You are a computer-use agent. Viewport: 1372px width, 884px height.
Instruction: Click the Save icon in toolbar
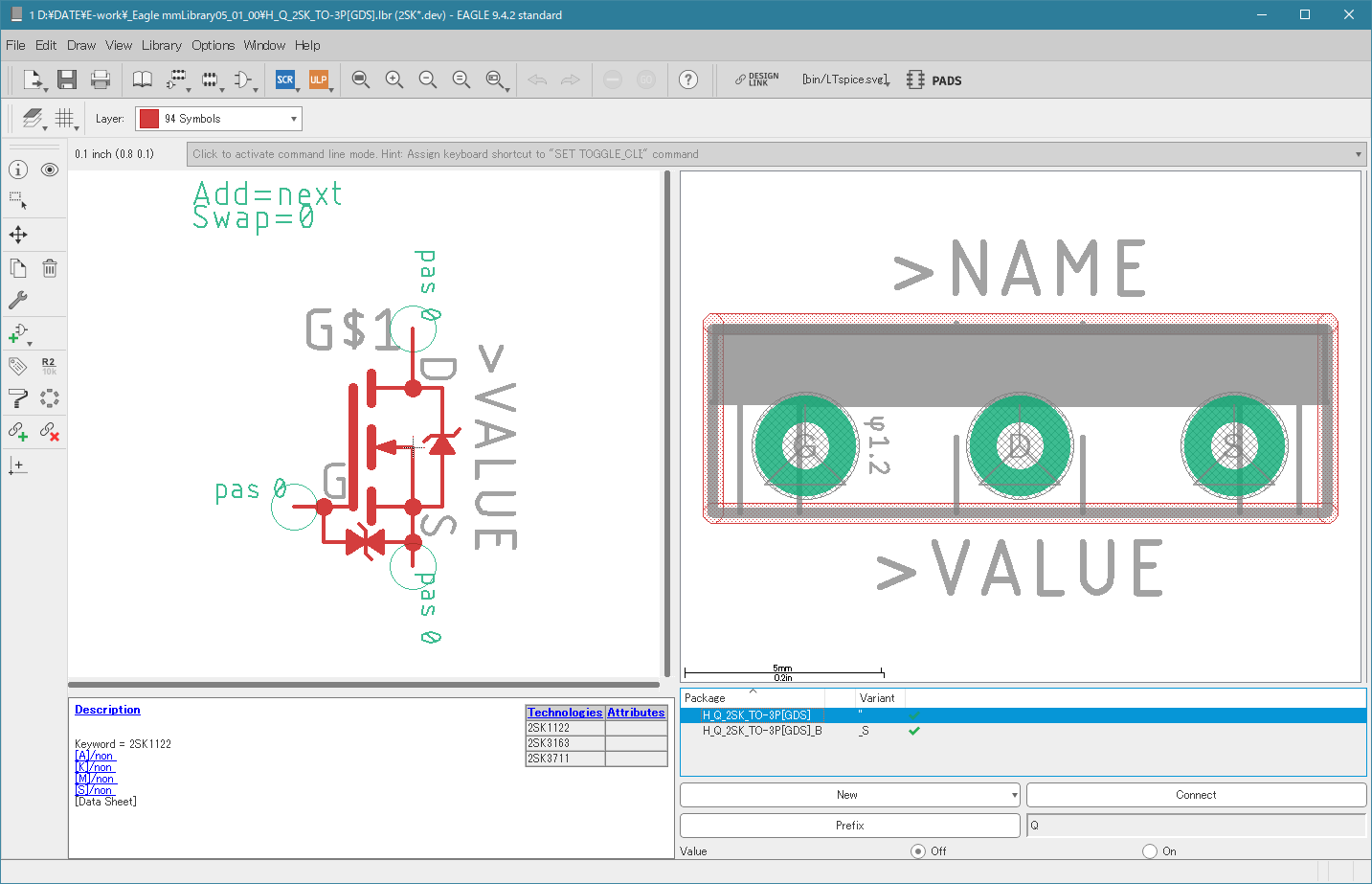pyautogui.click(x=66, y=79)
